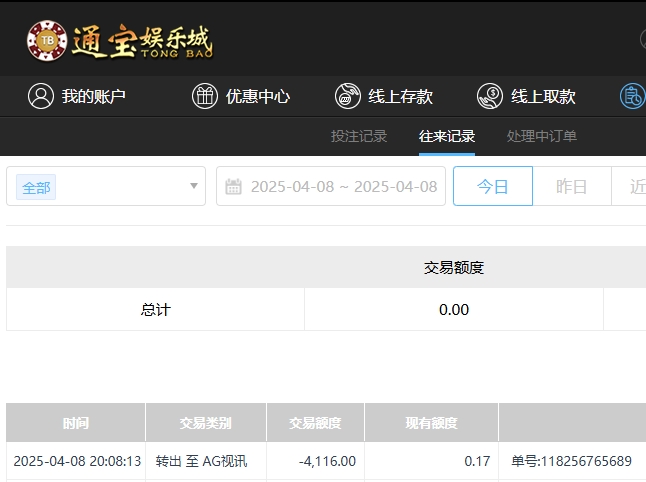Select the 全部 tag in filter
This screenshot has height=482, width=646.
pos(36,187)
